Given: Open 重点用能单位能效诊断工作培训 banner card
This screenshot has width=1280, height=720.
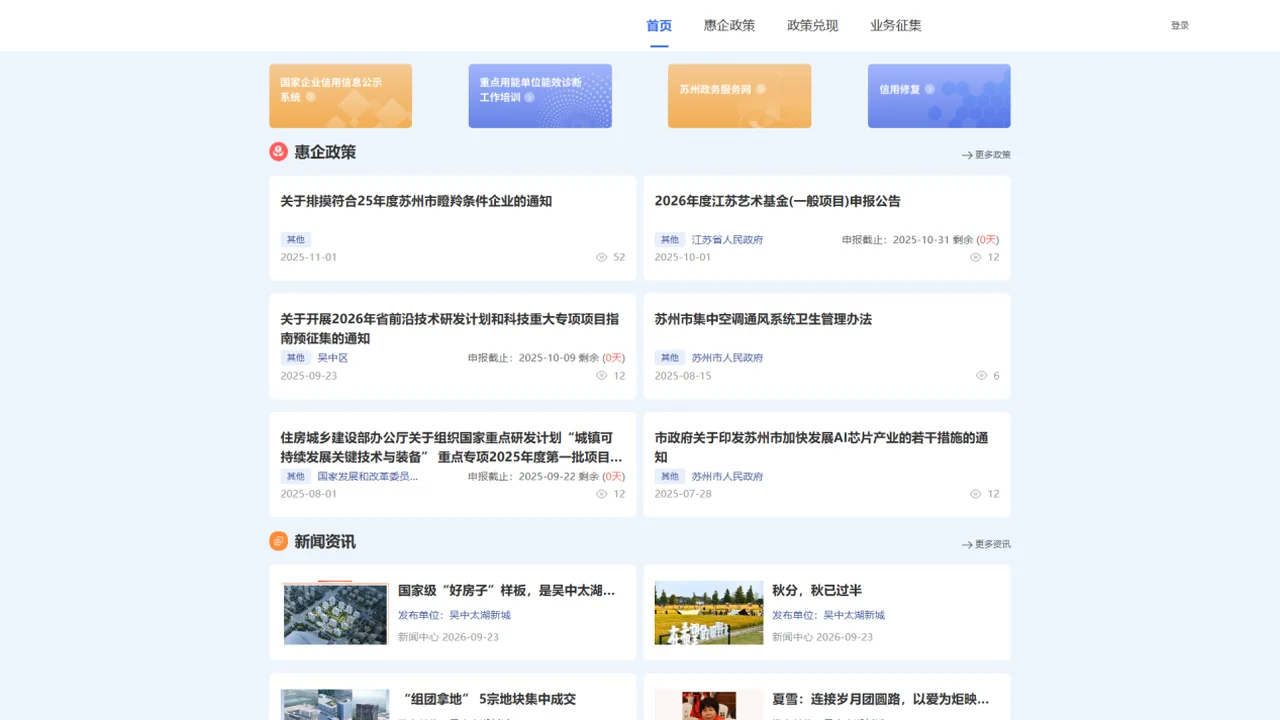Looking at the screenshot, I should point(540,96).
